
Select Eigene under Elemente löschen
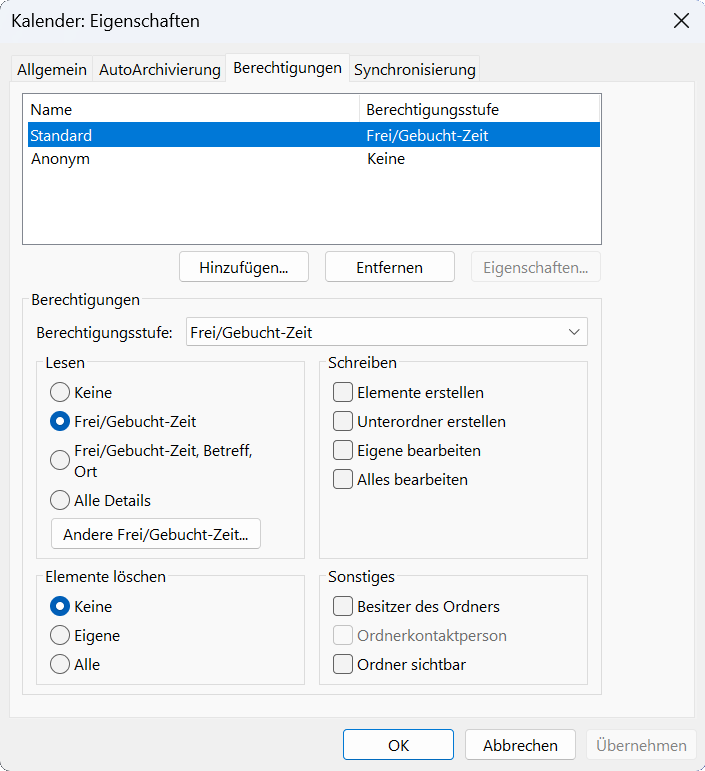pyautogui.click(x=60, y=636)
